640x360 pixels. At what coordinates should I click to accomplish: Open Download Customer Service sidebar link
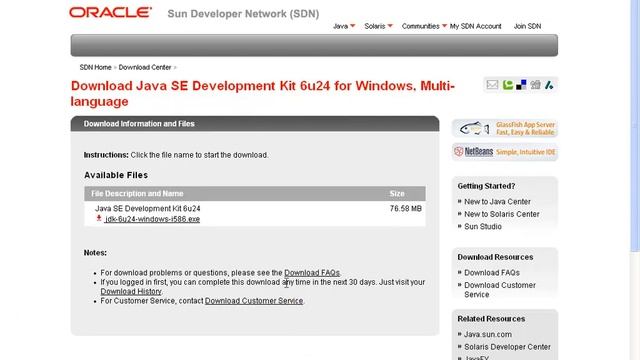point(500,290)
